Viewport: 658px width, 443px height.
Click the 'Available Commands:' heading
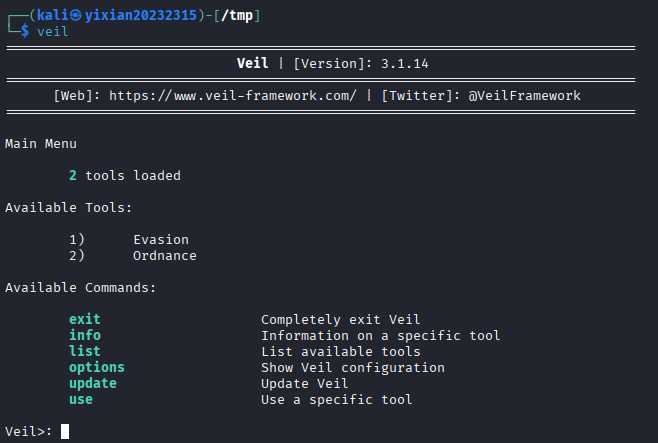[x=81, y=288]
